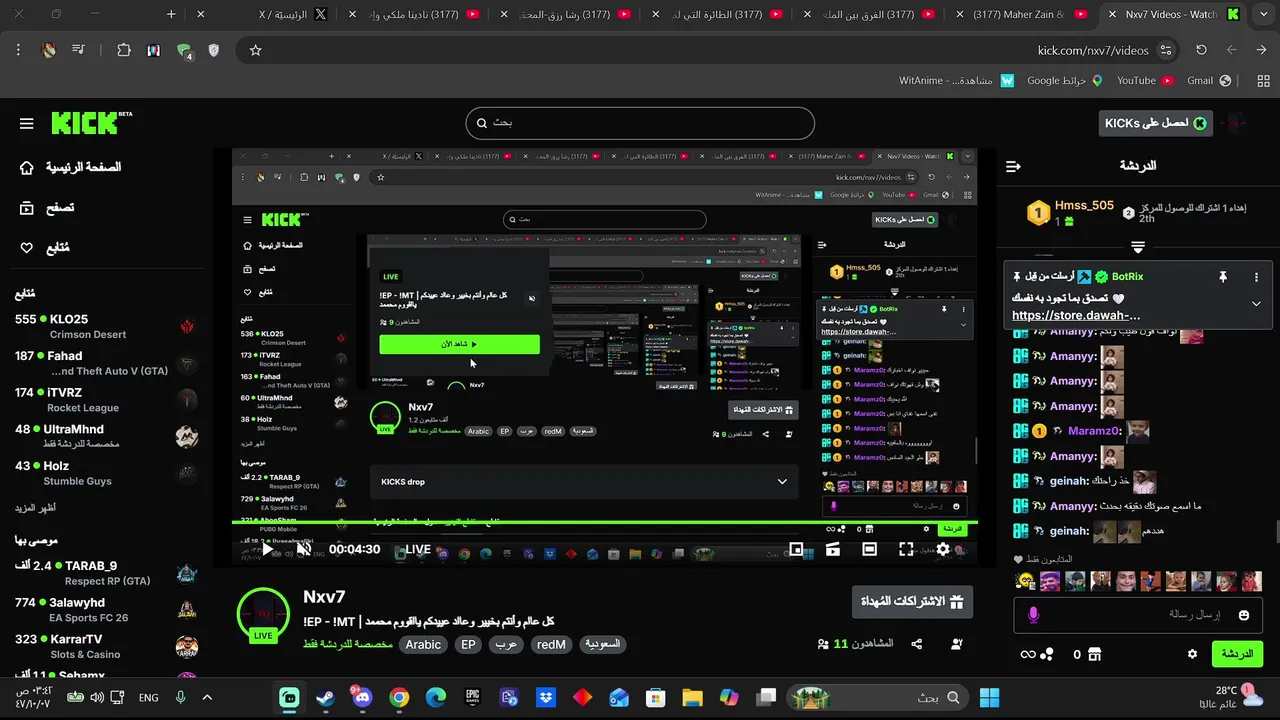Click the purple microphone icon in chat box

coord(1034,615)
